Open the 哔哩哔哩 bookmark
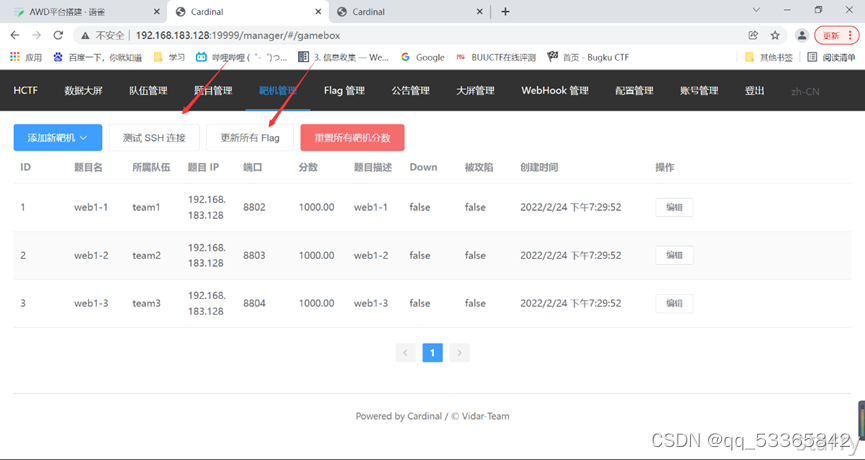Viewport: 865px width, 460px height. tap(242, 57)
